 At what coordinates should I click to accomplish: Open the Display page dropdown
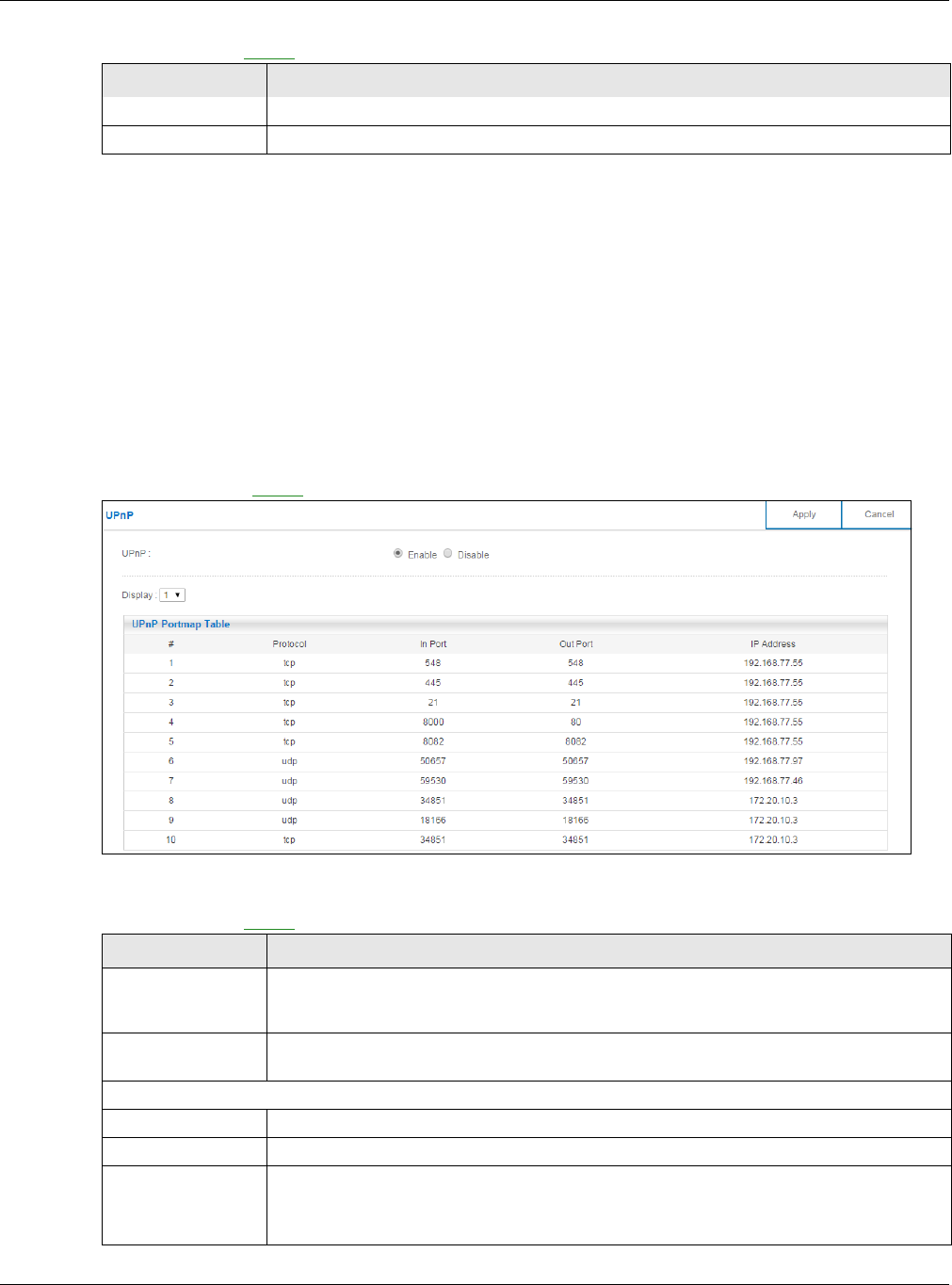pos(172,595)
